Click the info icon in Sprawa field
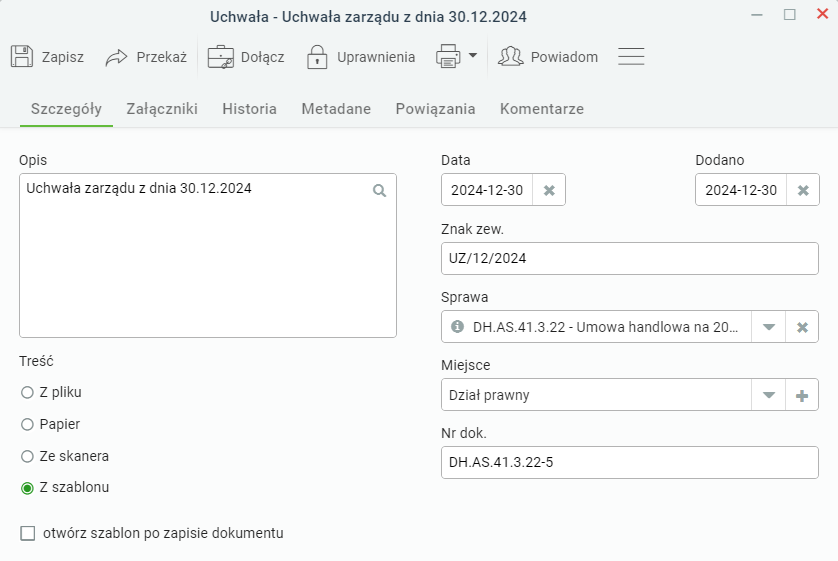838x561 pixels. tap(457, 326)
